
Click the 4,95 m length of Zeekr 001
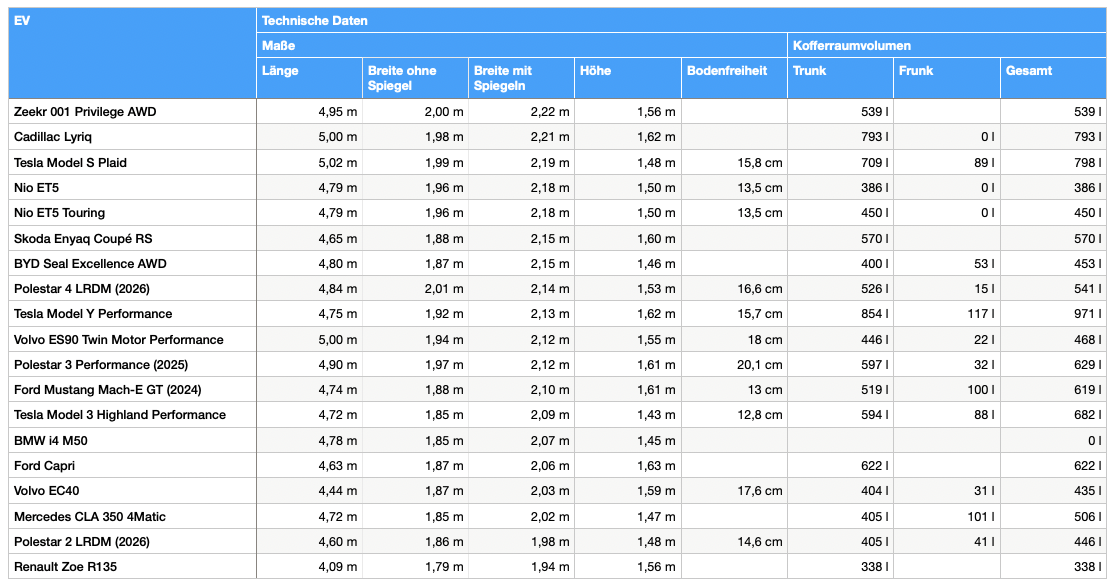pos(338,112)
